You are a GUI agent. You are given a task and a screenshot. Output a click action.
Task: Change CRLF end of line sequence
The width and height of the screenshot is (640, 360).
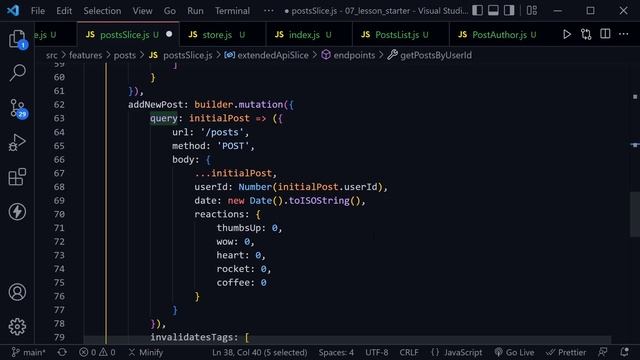(x=409, y=352)
